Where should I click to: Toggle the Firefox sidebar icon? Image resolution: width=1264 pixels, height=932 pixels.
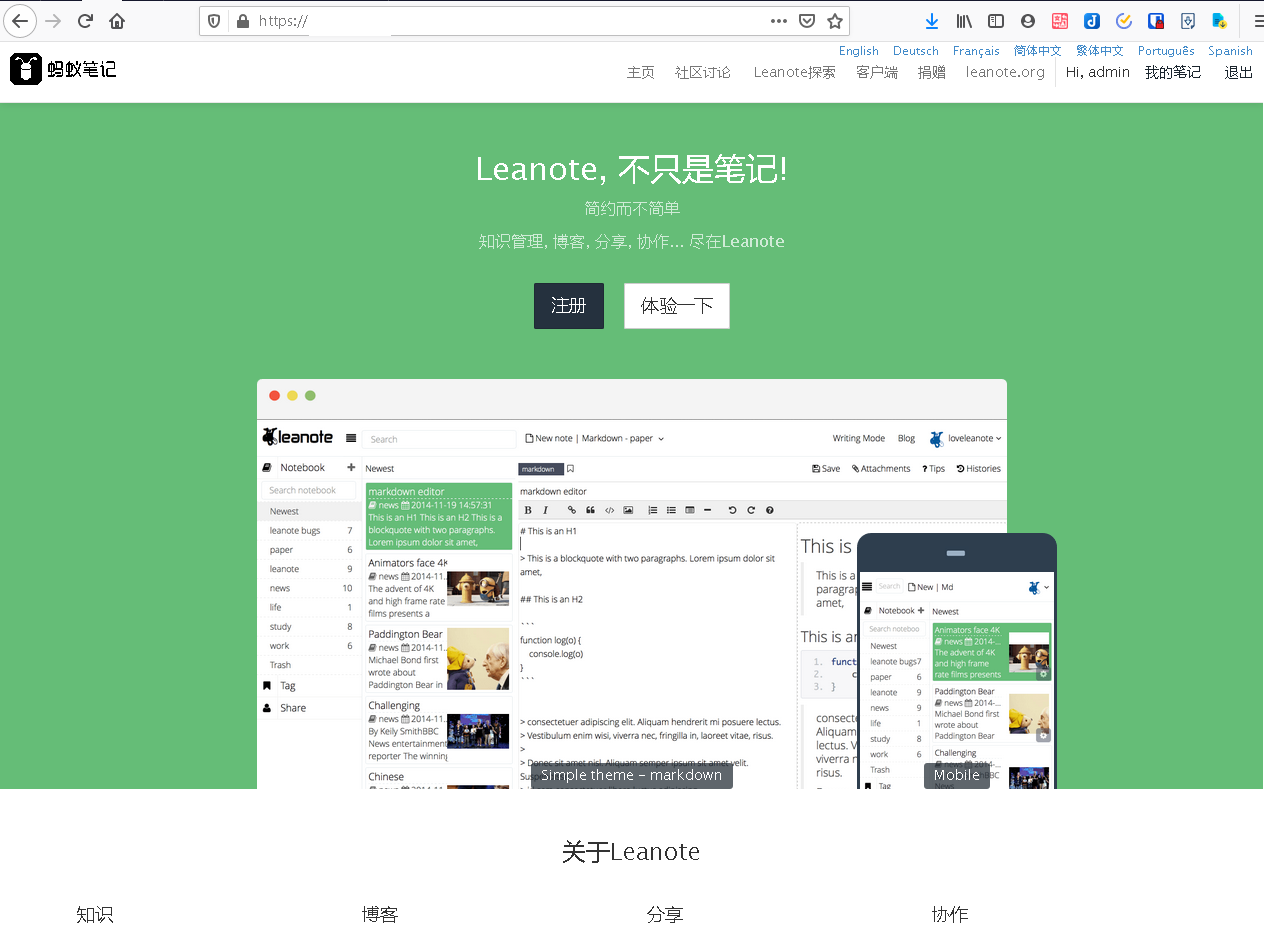click(996, 21)
